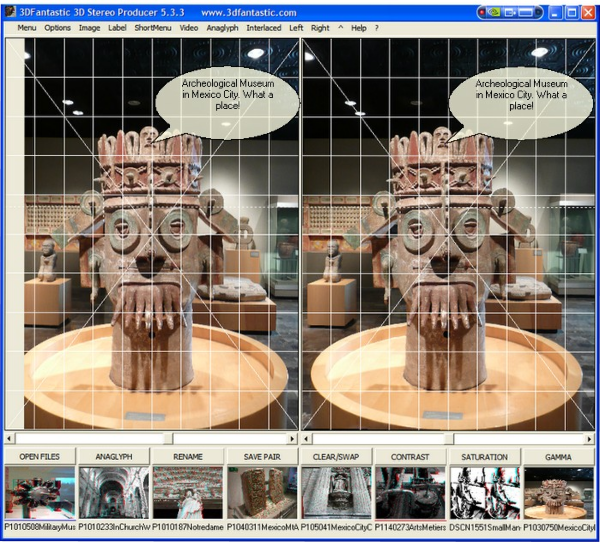
Task: Select the P1030750MexicoCity thumbnail image
Action: 559,493
